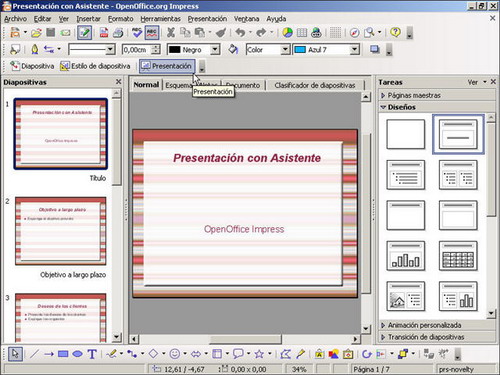Switch to Clasificador de diapositivas tab
The image size is (500, 375).
(315, 85)
